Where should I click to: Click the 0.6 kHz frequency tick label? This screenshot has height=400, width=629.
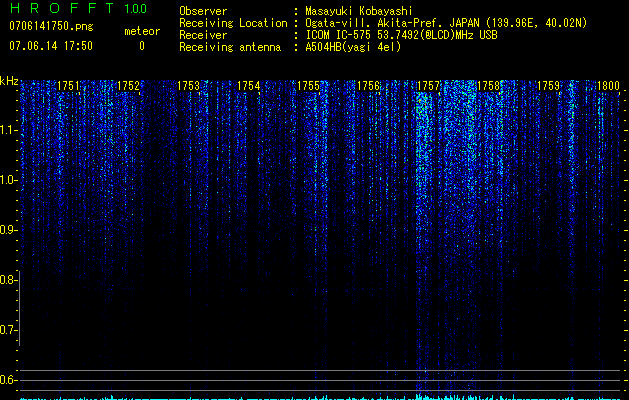[x=8, y=380]
